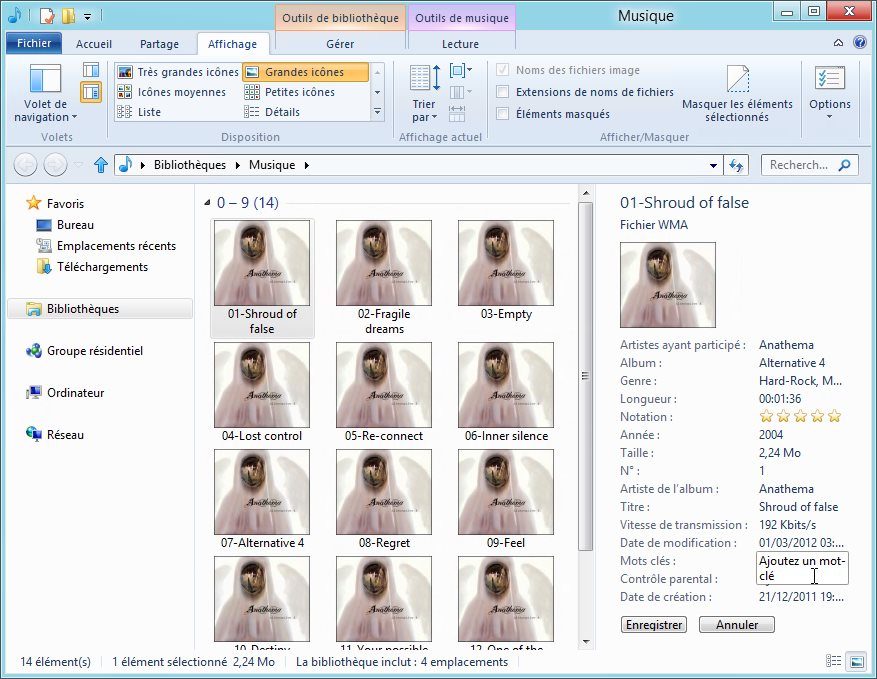Expand the Disposition layout gallery
The width and height of the screenshot is (877, 679).
(x=377, y=112)
